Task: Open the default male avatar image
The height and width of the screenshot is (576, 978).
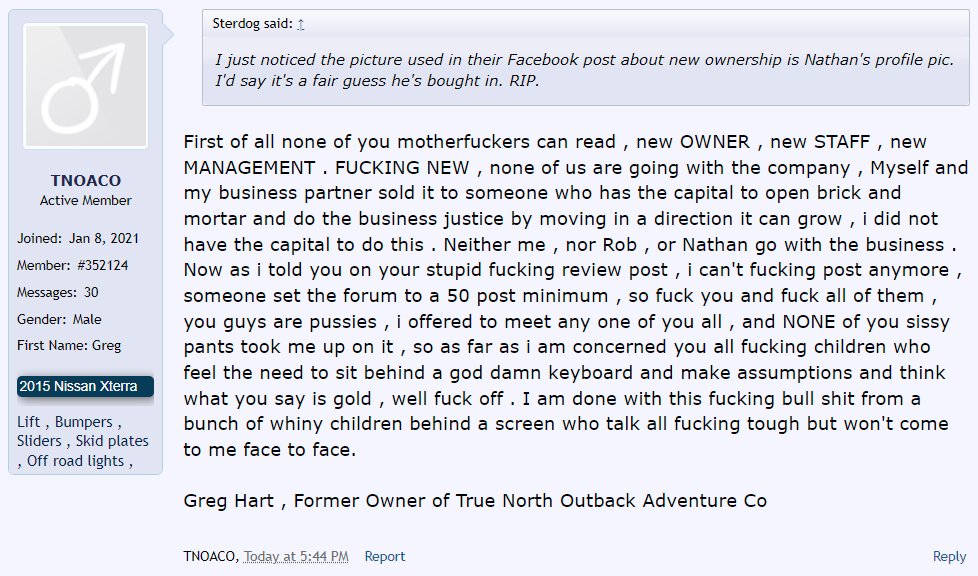Action: 85,86
